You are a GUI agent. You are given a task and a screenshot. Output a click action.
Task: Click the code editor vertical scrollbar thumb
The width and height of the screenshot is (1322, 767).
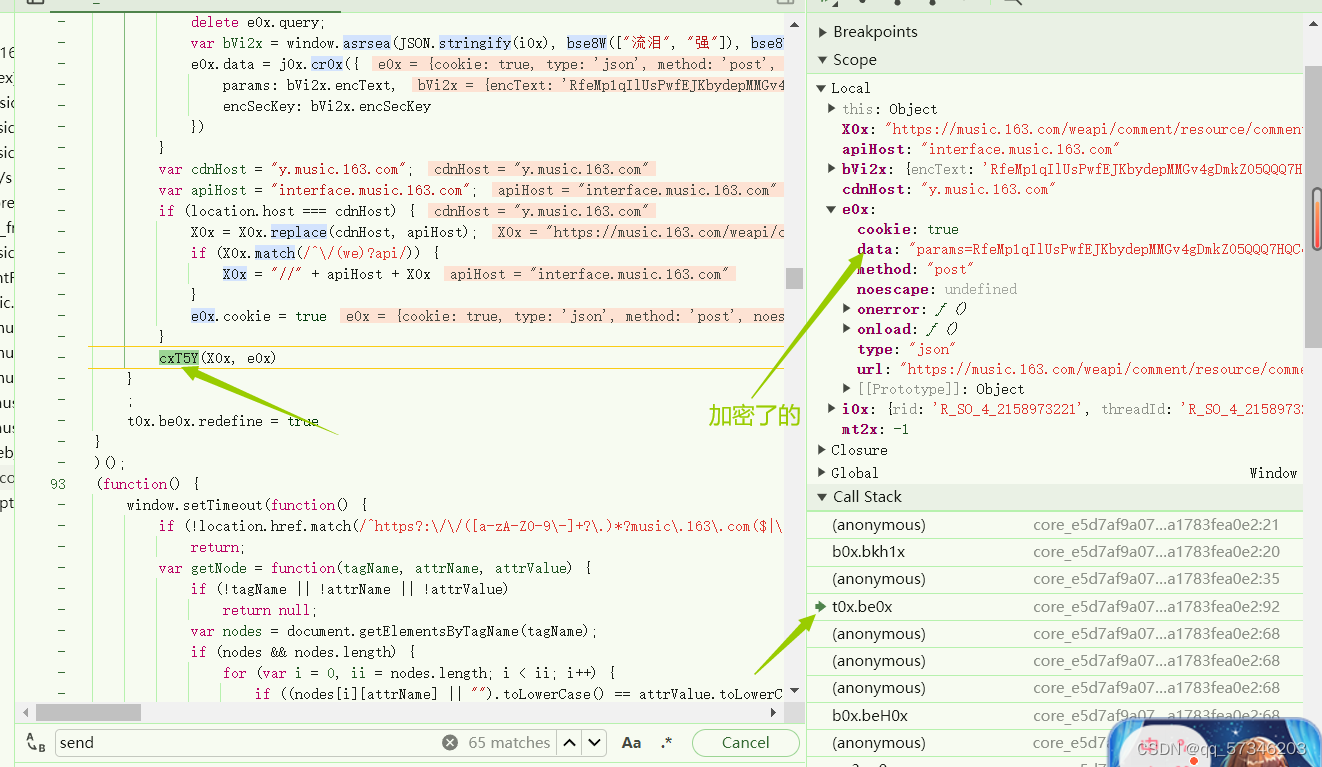[794, 278]
